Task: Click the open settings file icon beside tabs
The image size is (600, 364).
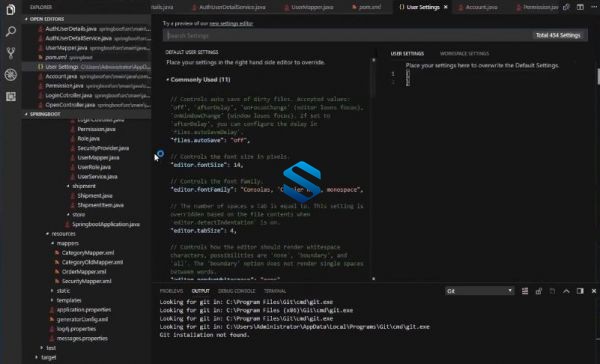Action: tap(566, 7)
